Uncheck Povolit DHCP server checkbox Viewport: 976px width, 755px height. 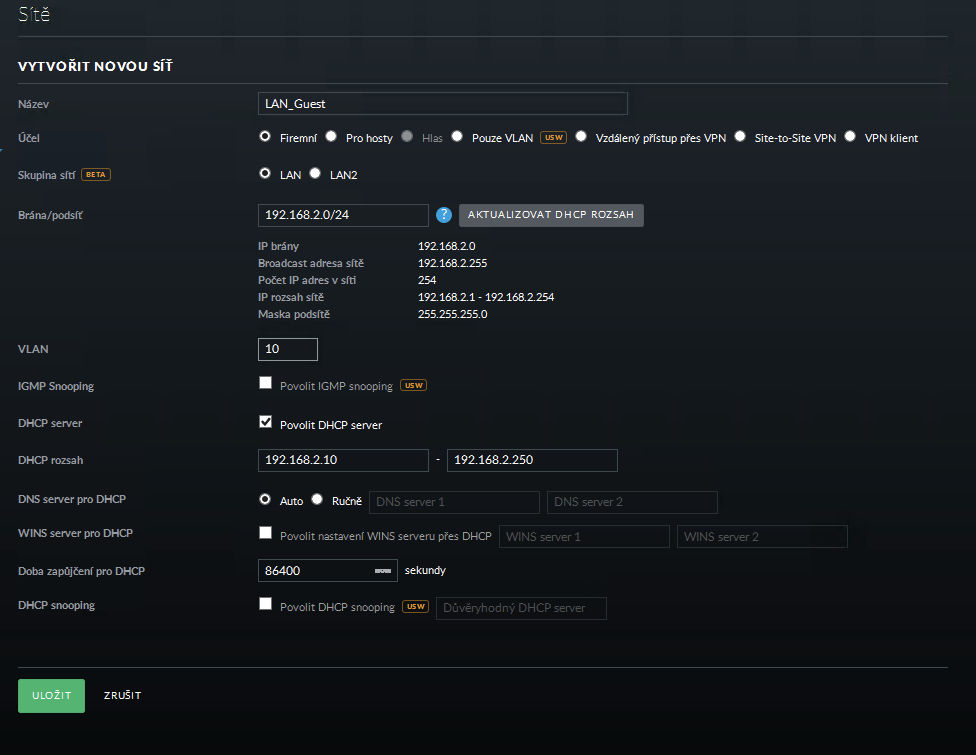pos(265,423)
